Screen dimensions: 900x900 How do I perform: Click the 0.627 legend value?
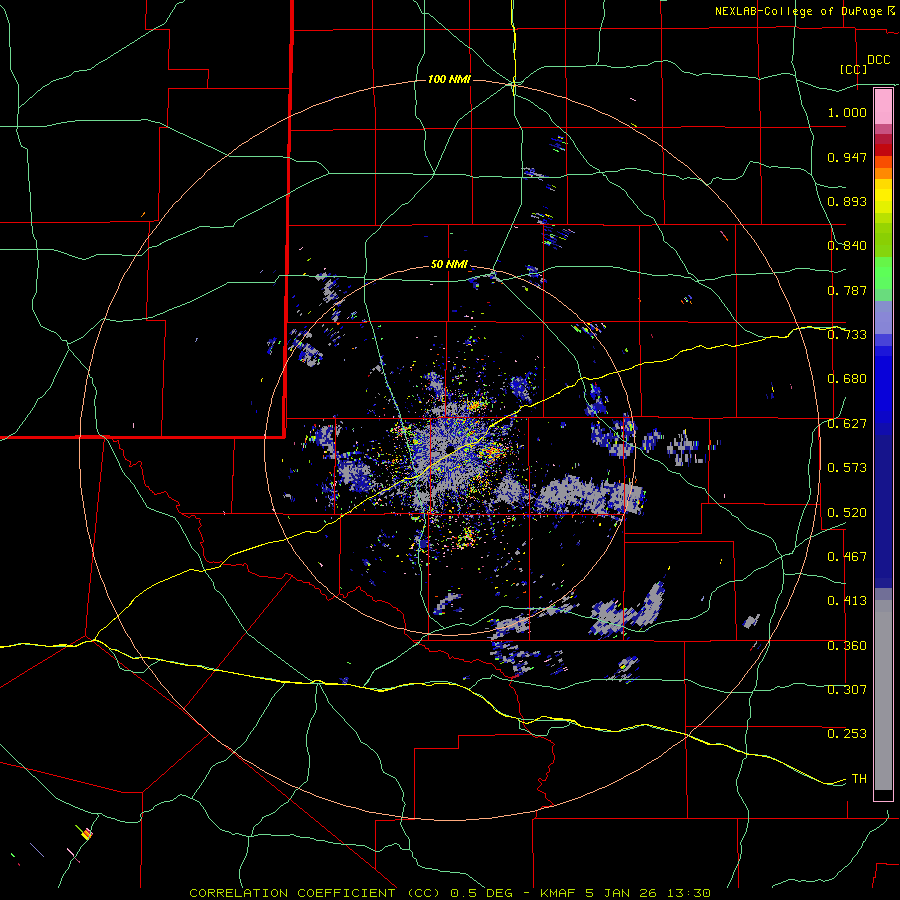pyautogui.click(x=847, y=424)
